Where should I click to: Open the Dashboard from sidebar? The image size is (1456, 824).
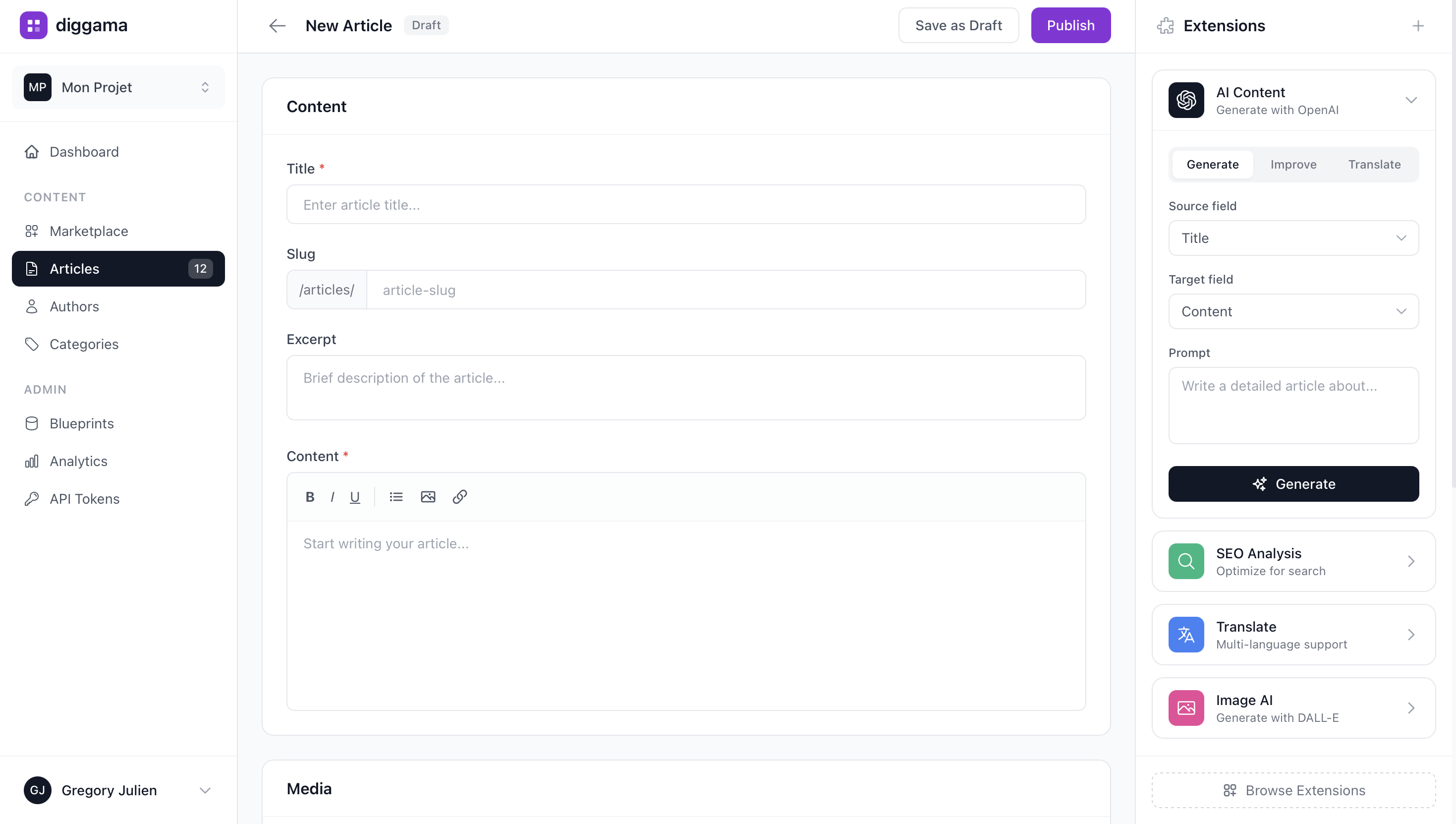coord(84,152)
